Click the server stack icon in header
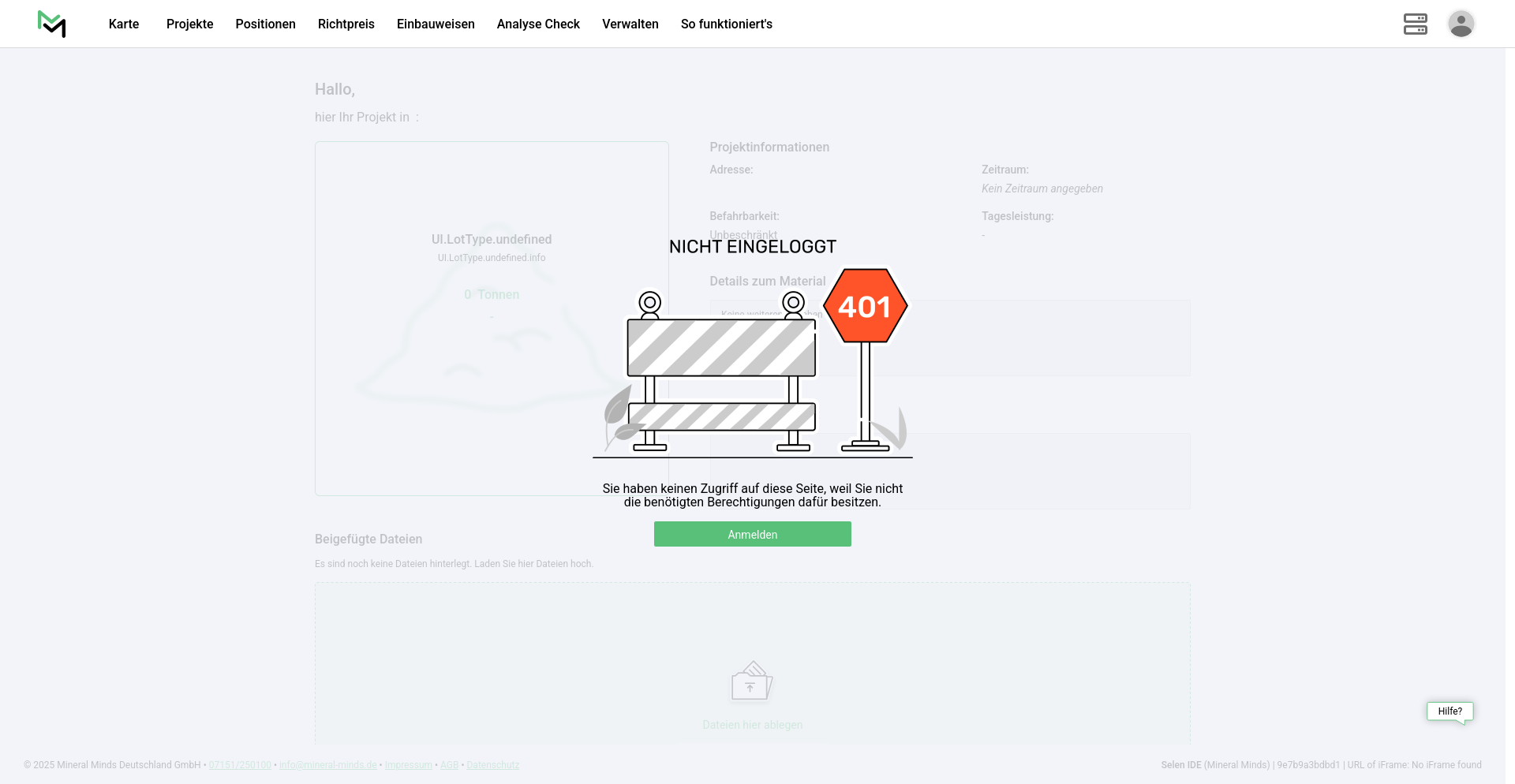1515x784 pixels. [1415, 24]
